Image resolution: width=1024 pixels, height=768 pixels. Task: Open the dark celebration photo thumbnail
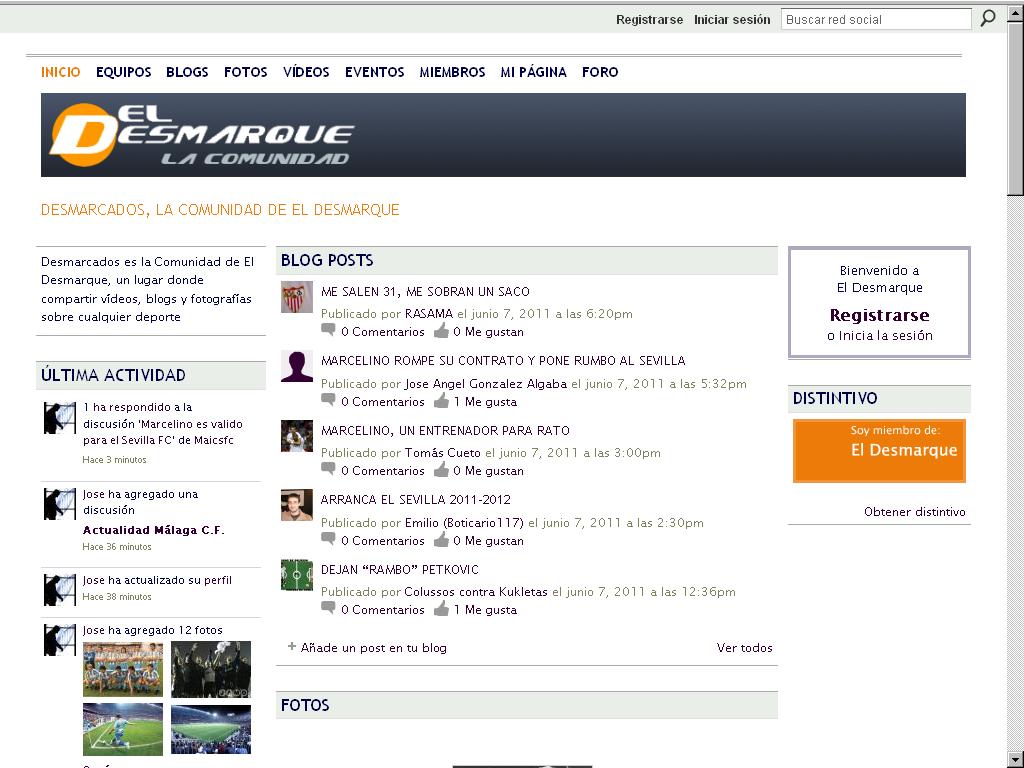pyautogui.click(x=211, y=669)
